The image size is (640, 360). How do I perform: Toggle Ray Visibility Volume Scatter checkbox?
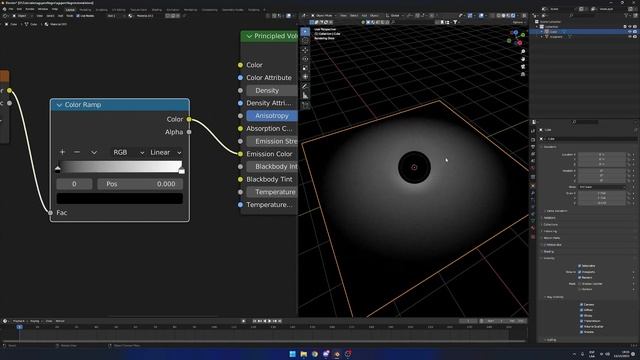[581, 327]
